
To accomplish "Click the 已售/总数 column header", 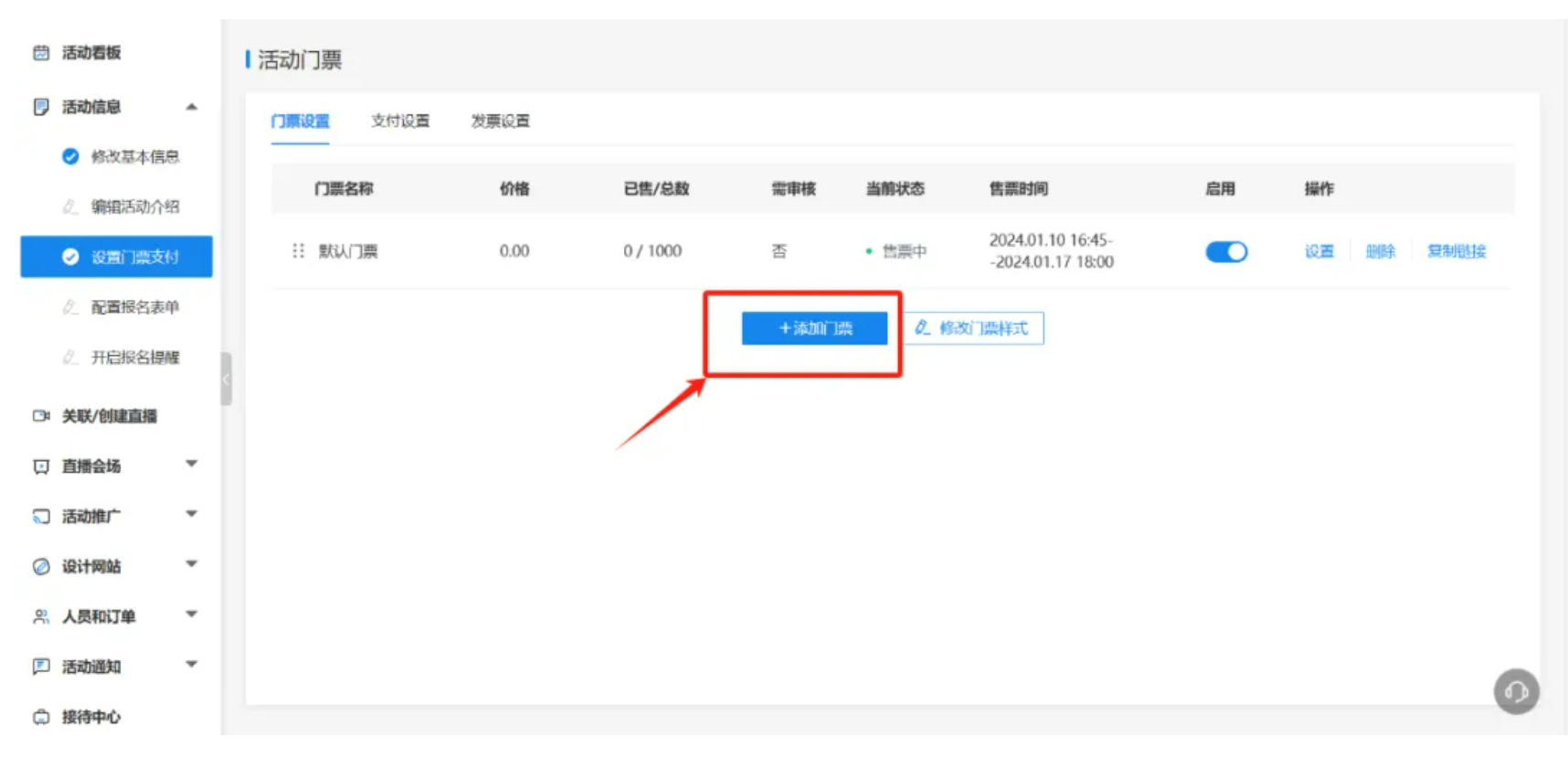I will 656,188.
